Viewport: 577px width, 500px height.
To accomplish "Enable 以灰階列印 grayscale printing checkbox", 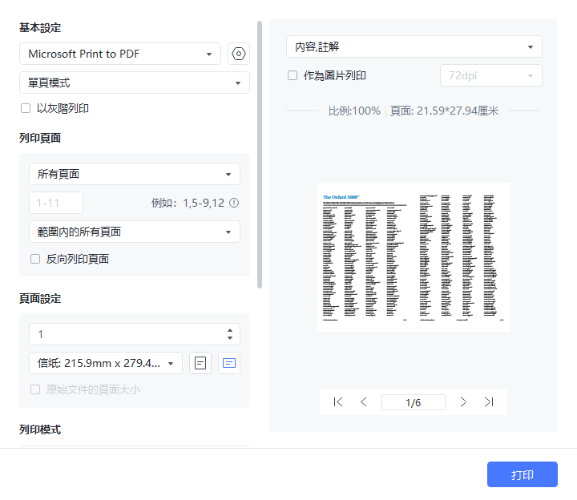I will click(26, 108).
